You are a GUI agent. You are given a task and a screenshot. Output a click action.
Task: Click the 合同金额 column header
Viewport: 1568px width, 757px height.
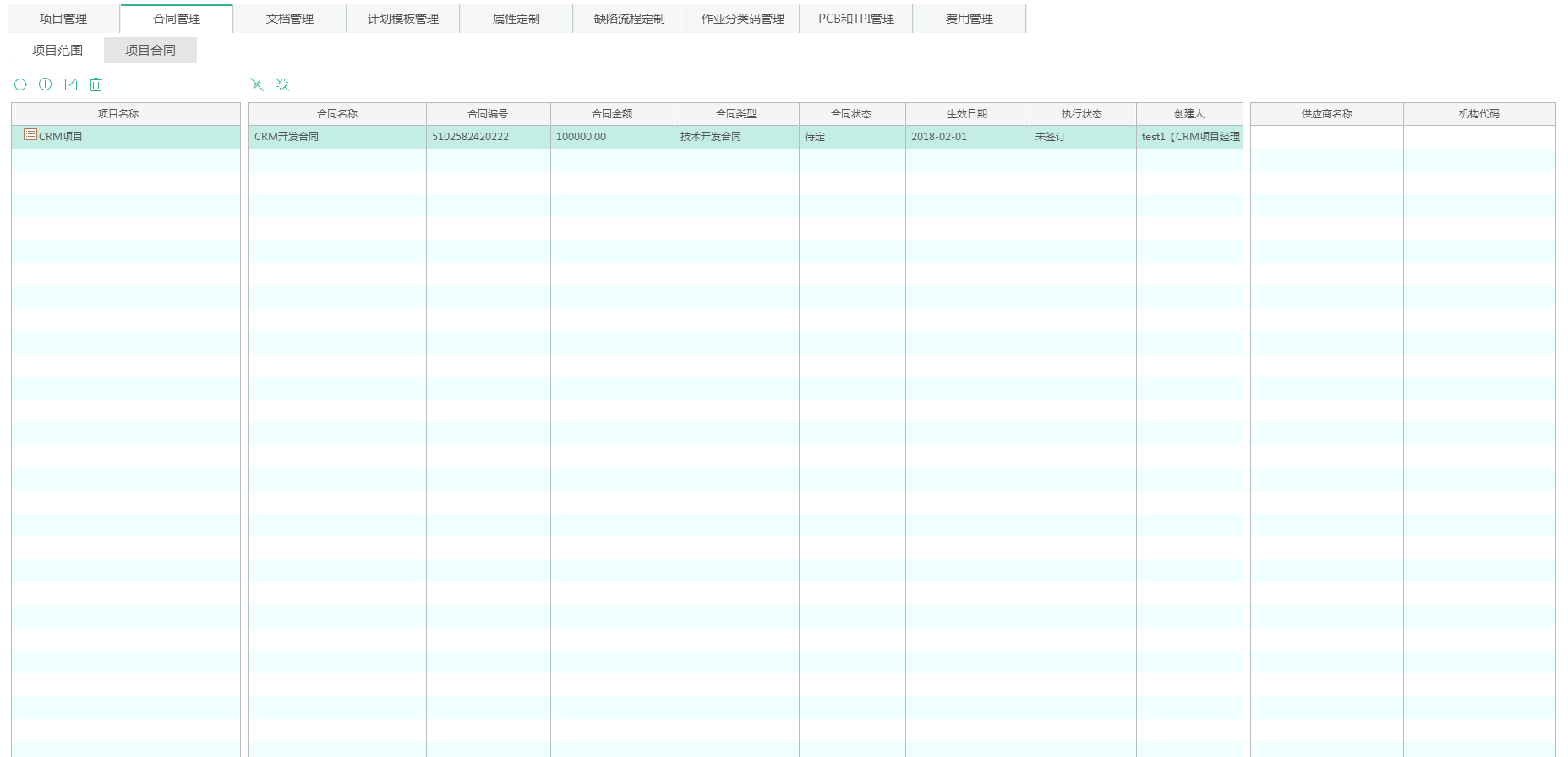point(612,114)
